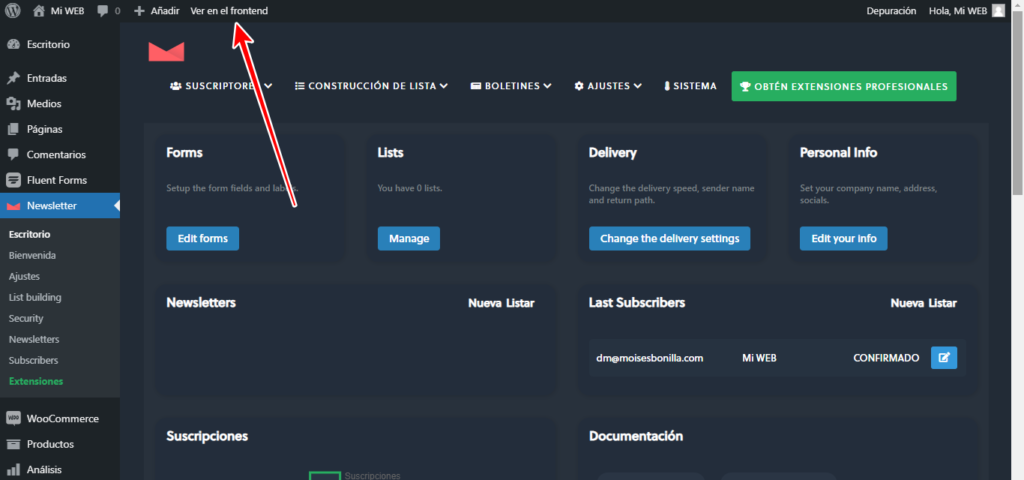Click Listar link in Last Subscribers panel
The height and width of the screenshot is (480, 1024).
942,303
